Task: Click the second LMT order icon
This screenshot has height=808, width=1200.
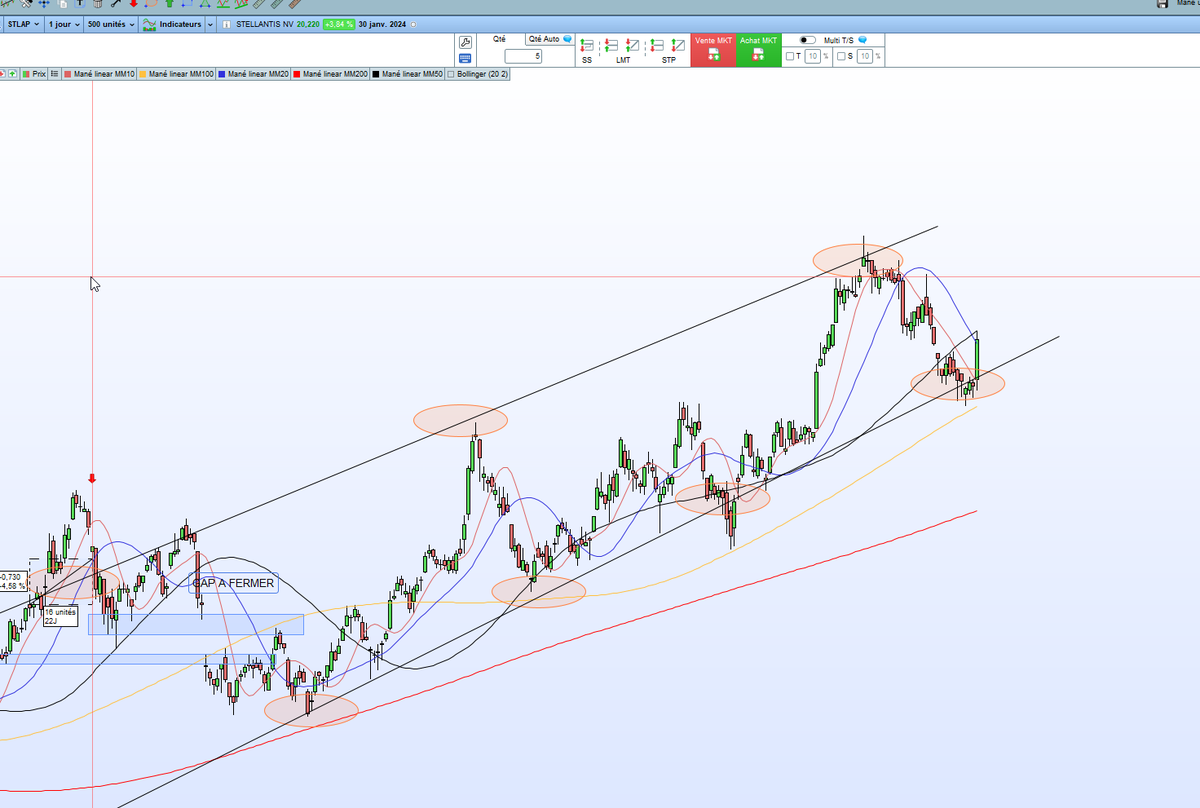Action: (x=633, y=45)
